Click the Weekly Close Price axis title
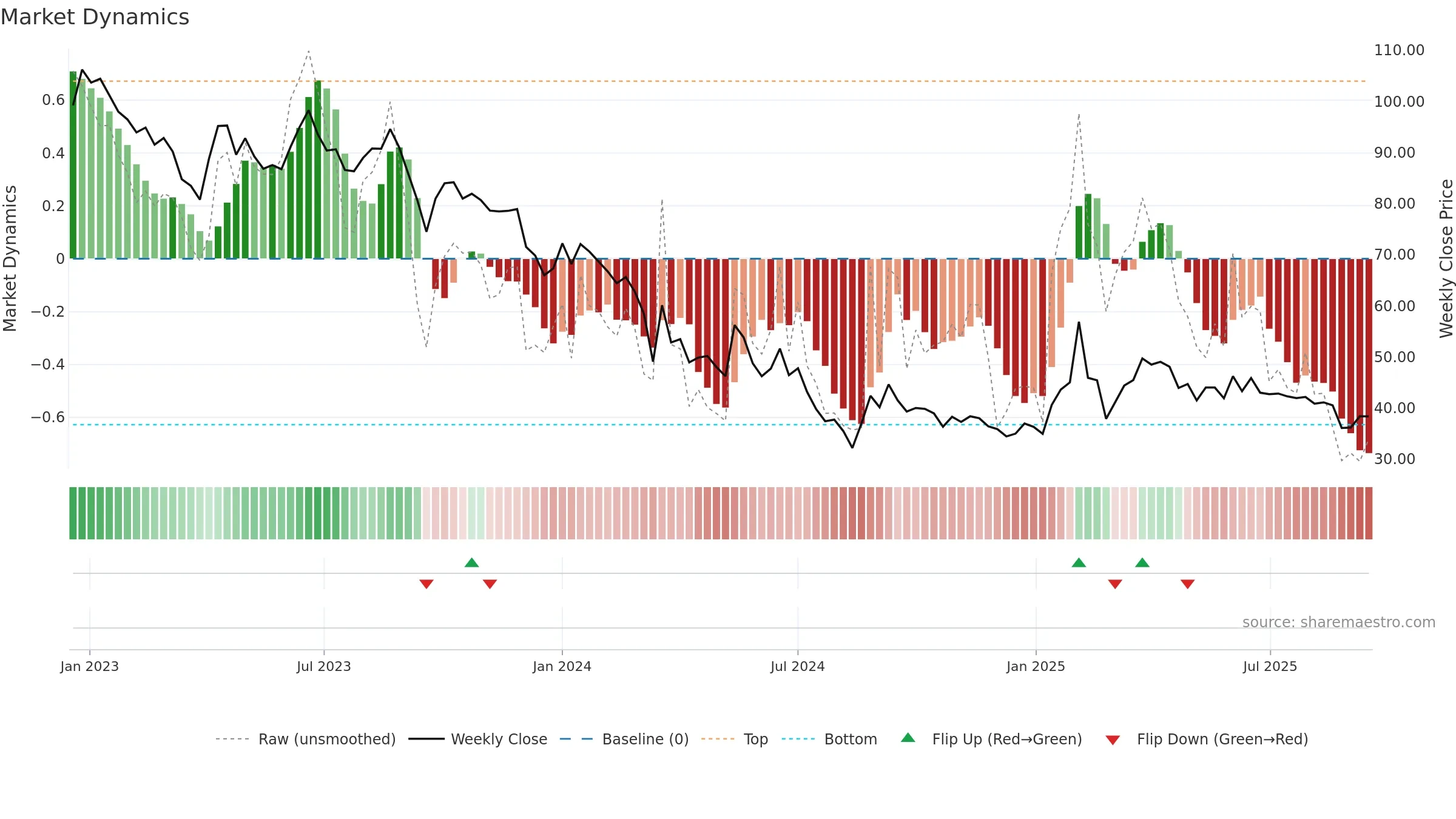The height and width of the screenshot is (819, 1456). coord(1446,258)
